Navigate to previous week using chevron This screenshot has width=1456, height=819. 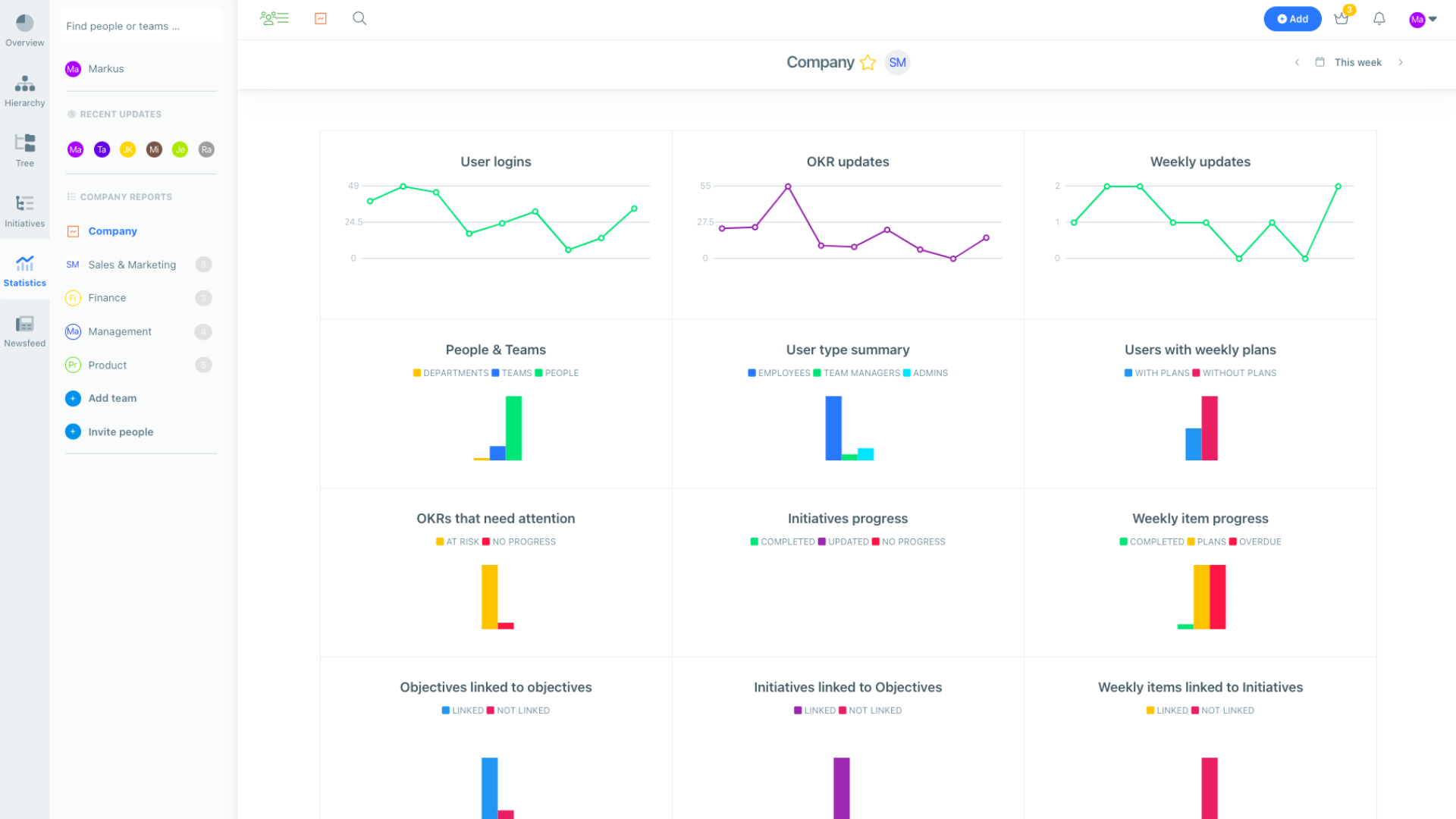[x=1297, y=63]
